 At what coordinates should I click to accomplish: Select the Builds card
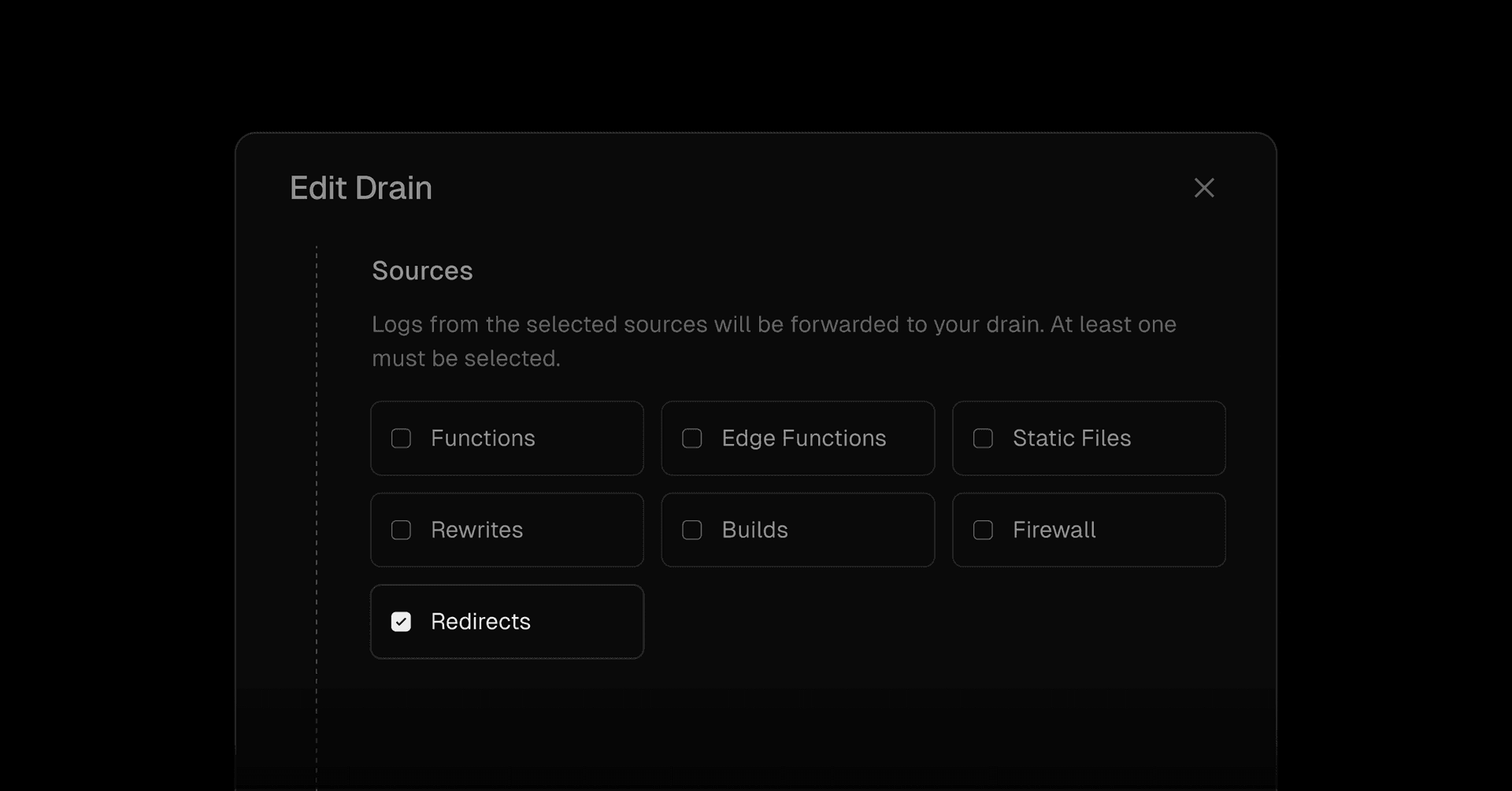point(798,530)
